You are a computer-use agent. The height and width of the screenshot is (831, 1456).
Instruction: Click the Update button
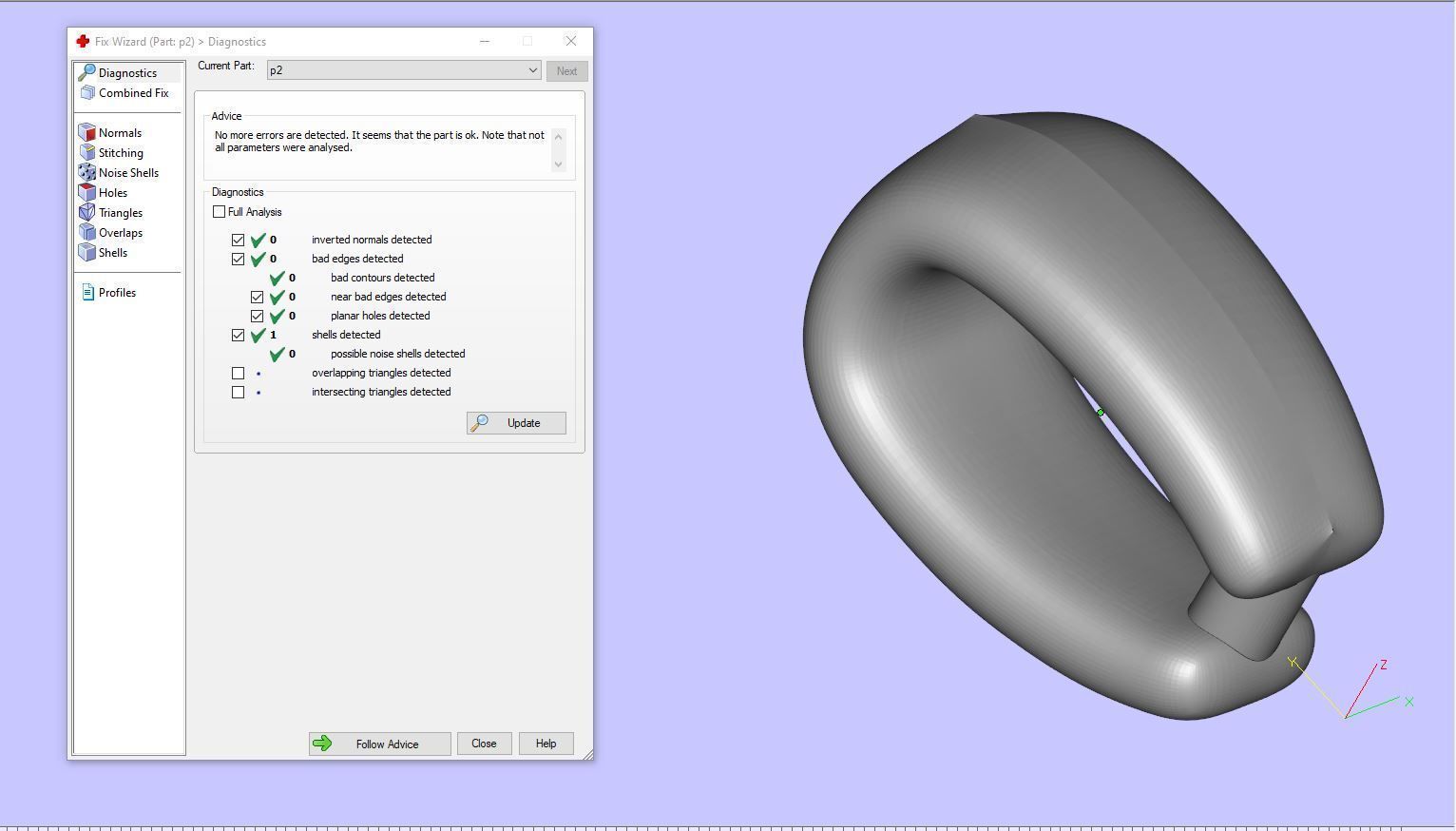pyautogui.click(x=516, y=423)
